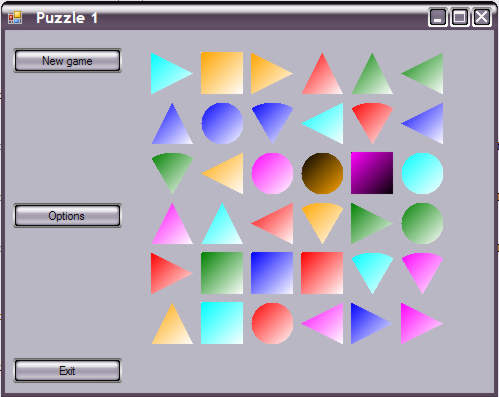Open the Options button

click(67, 216)
